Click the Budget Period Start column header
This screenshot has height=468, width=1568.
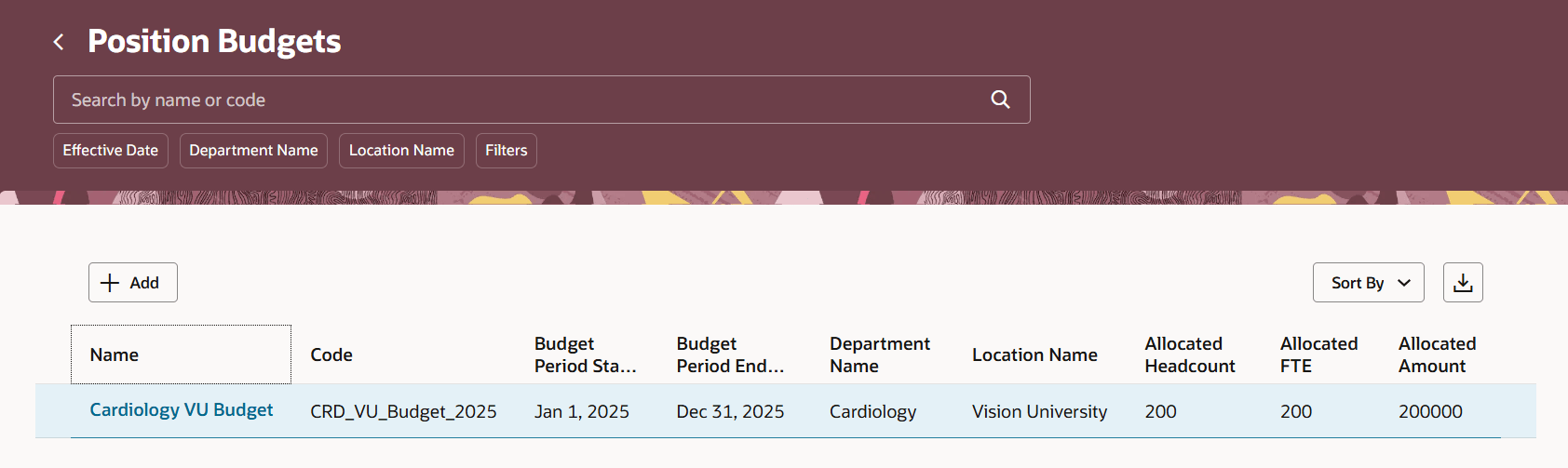coord(585,354)
